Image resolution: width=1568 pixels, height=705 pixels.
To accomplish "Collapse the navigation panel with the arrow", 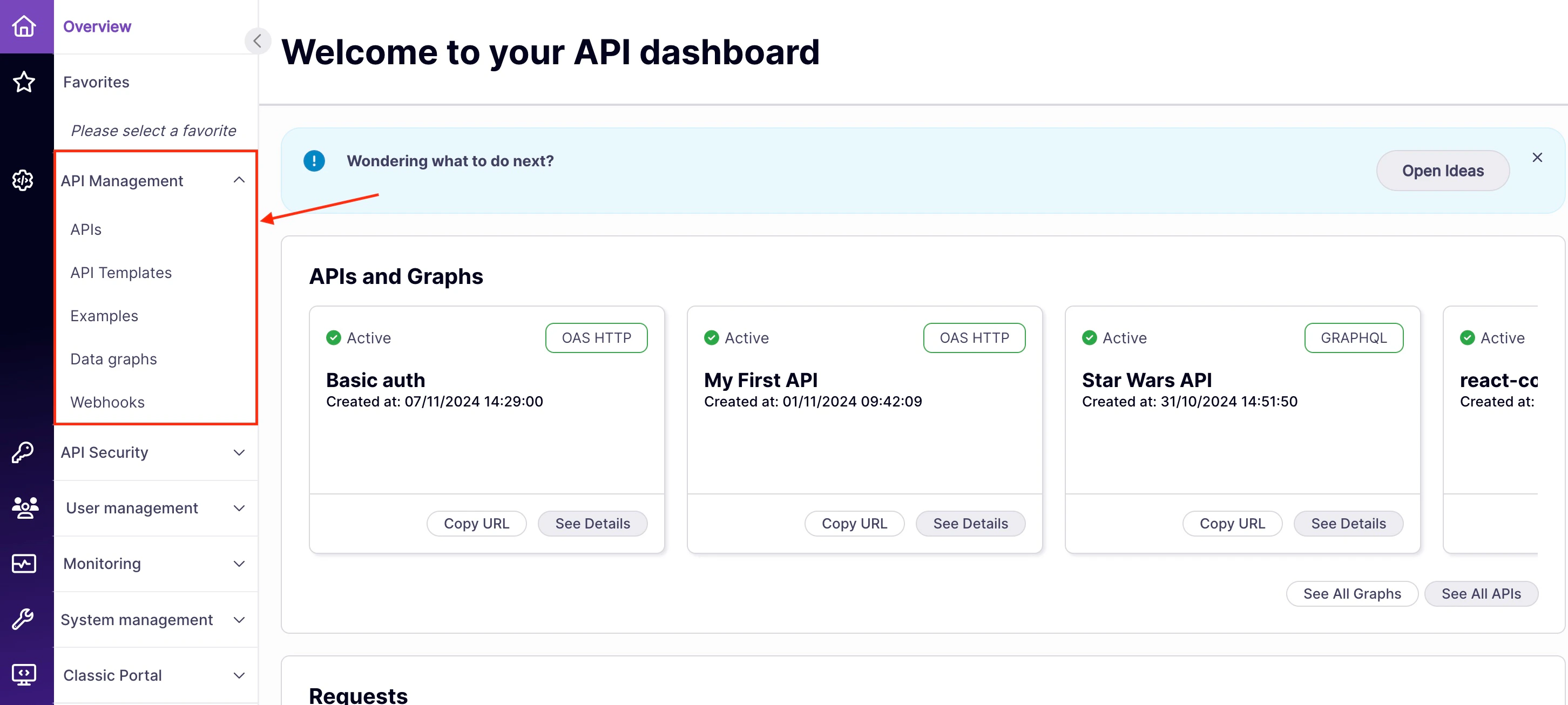I will pos(257,40).
